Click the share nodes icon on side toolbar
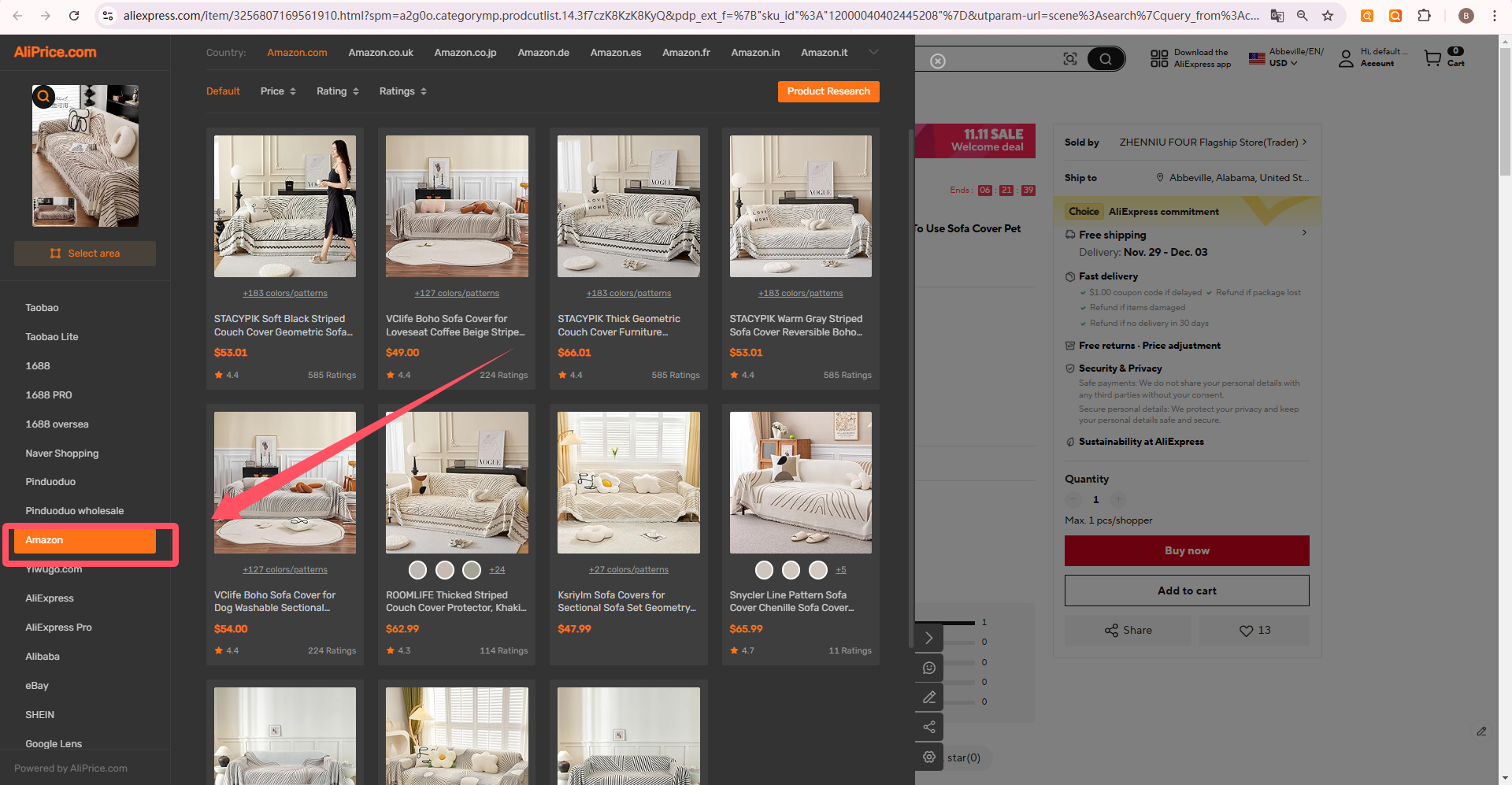Screen dimensions: 1512x785 point(928,727)
